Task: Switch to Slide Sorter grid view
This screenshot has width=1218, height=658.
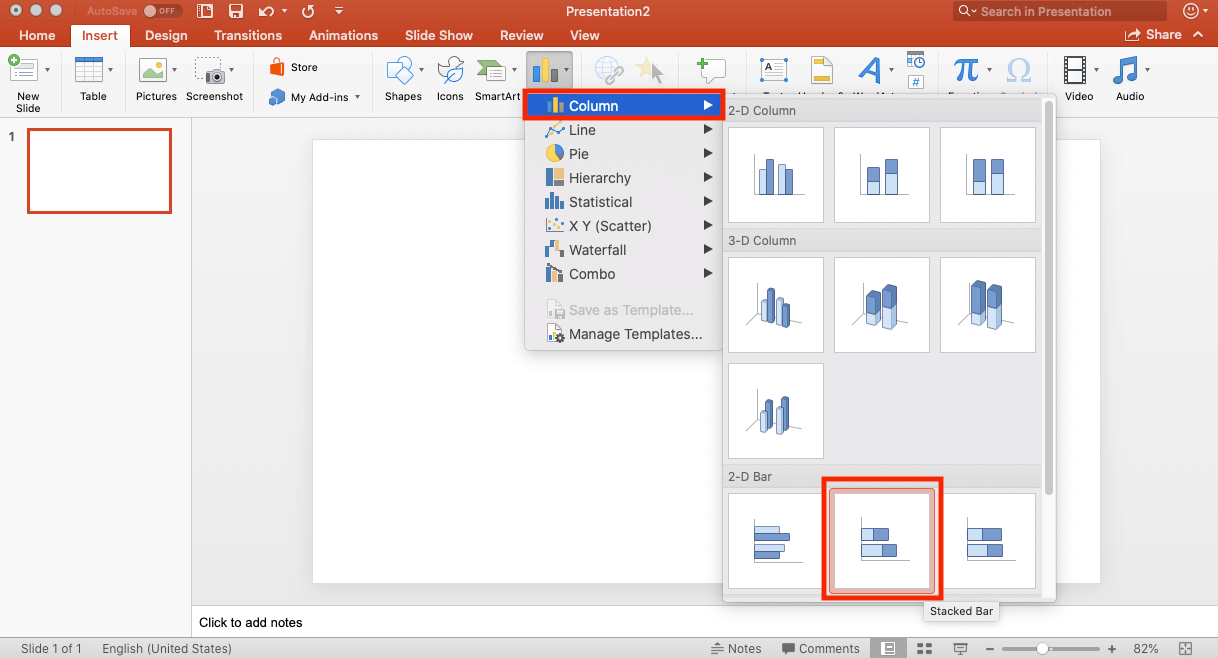Action: coord(924,648)
